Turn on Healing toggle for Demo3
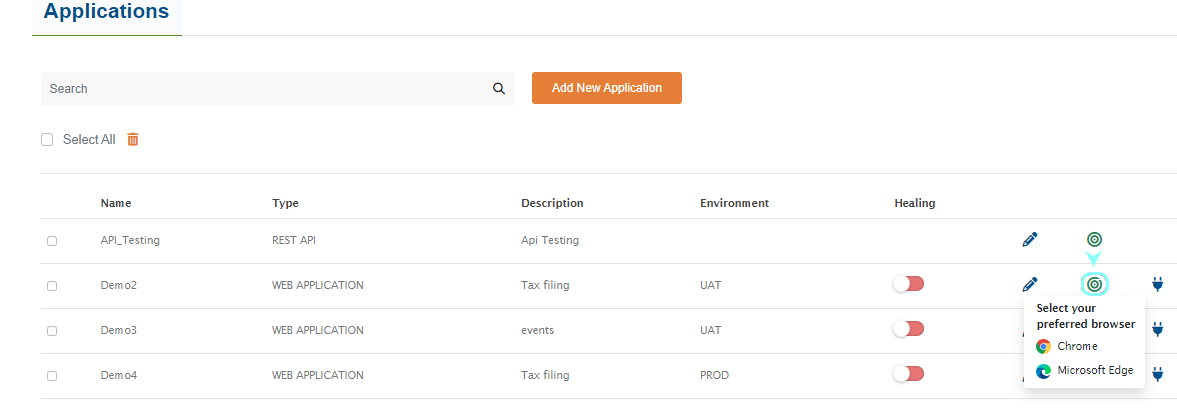 point(908,329)
